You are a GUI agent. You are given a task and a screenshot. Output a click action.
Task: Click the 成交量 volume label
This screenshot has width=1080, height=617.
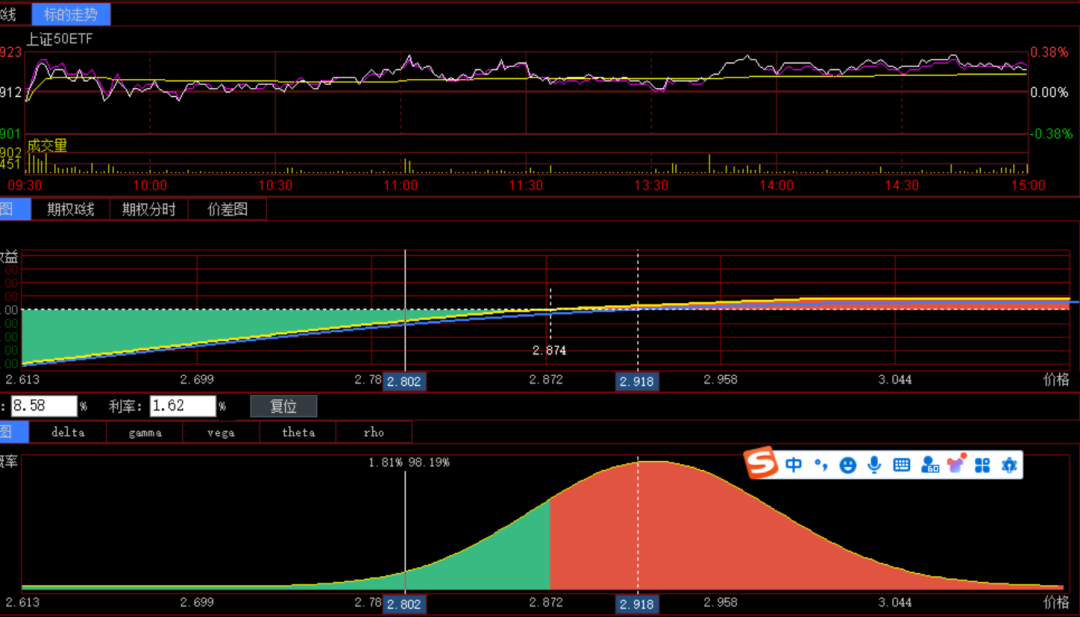[48, 145]
